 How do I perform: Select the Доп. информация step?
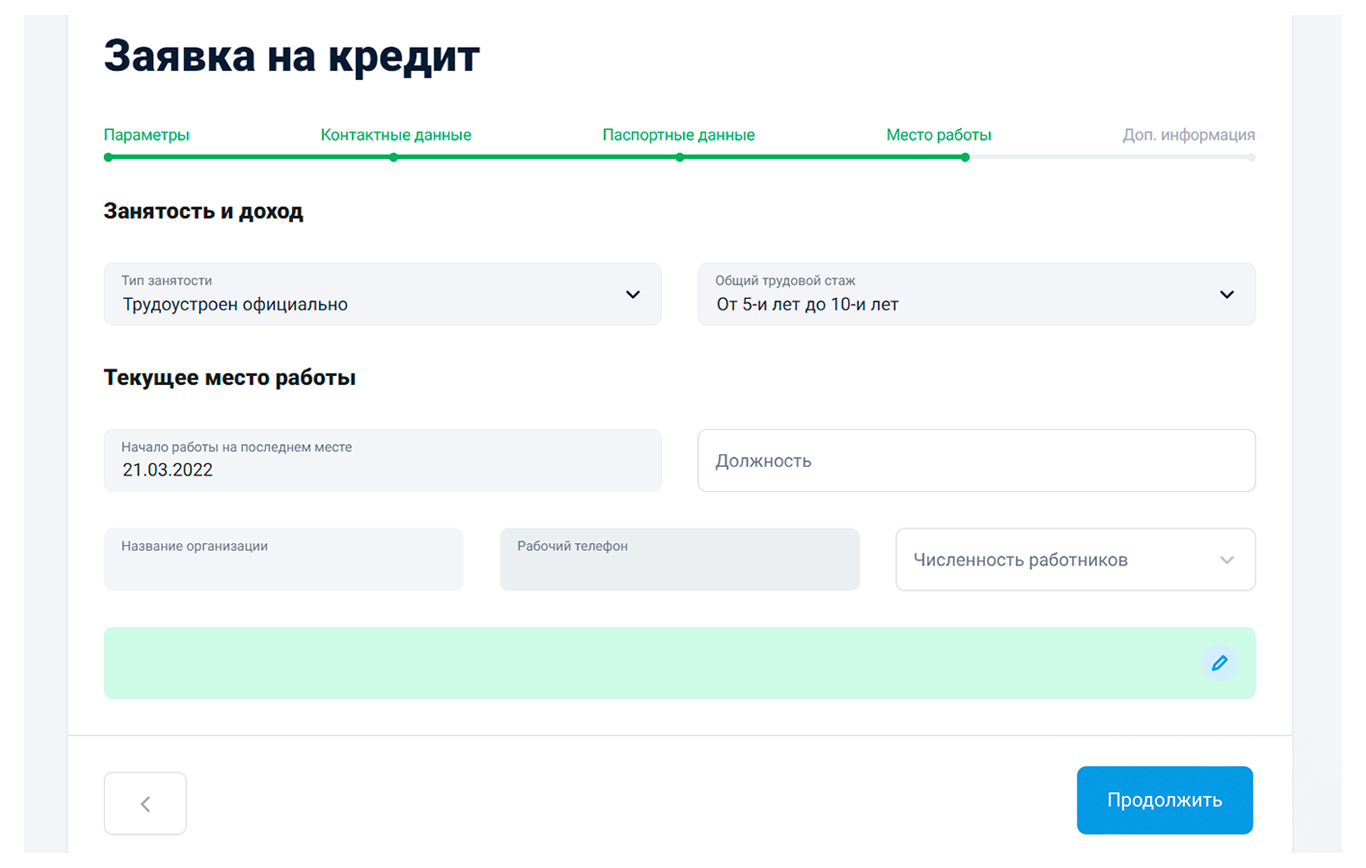pos(1189,135)
